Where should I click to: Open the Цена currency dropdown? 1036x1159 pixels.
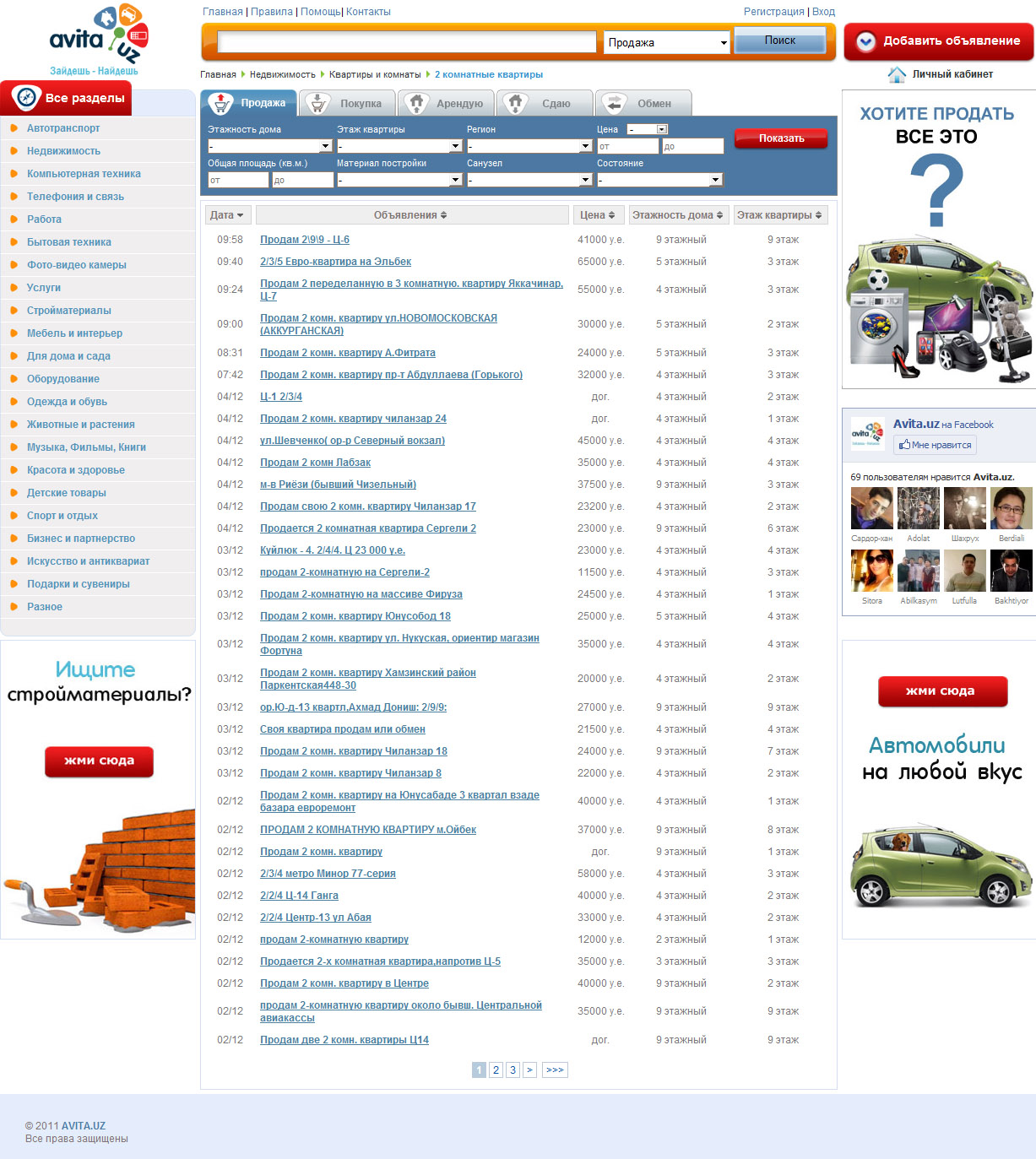pyautogui.click(x=648, y=129)
